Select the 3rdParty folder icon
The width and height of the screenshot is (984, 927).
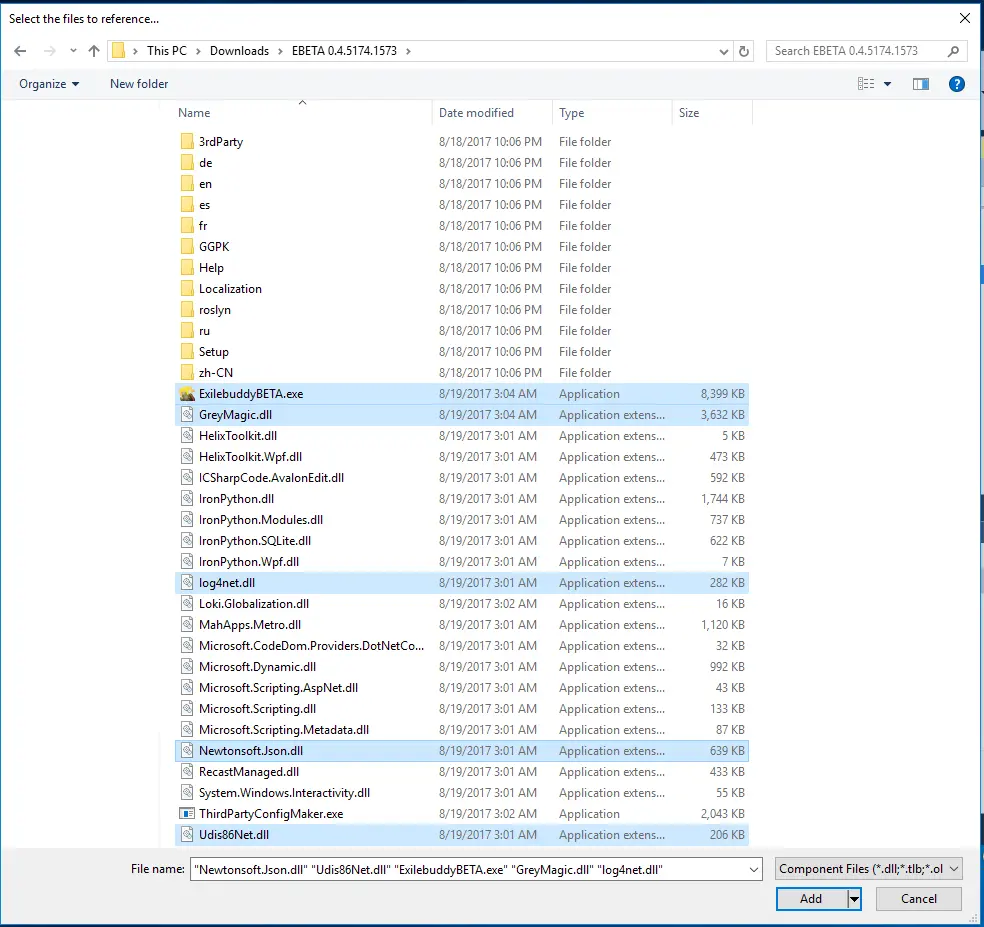(187, 142)
